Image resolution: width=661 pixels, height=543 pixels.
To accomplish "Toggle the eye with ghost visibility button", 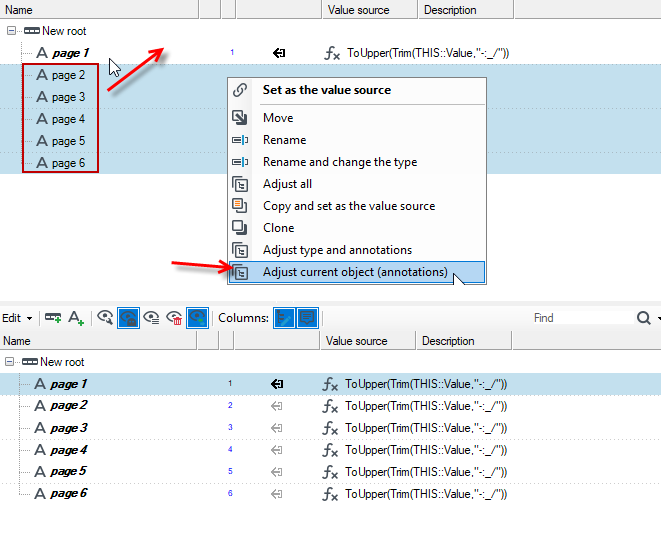I will point(128,318).
